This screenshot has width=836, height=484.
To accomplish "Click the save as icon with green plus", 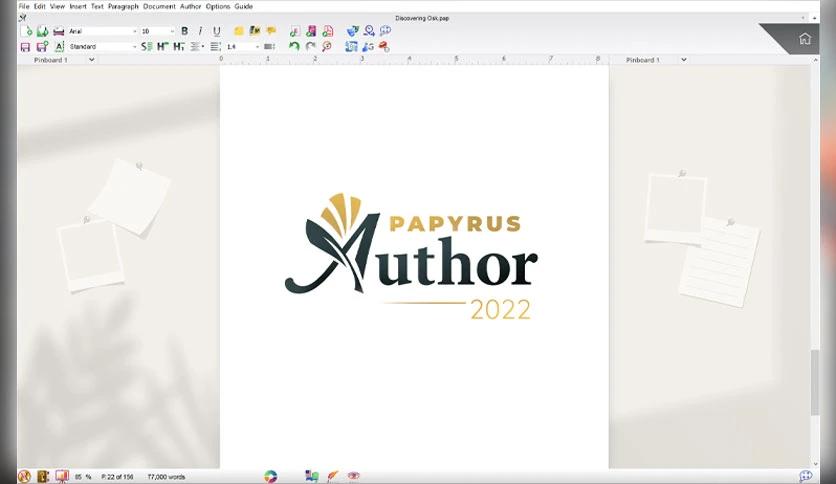I will click(42, 47).
